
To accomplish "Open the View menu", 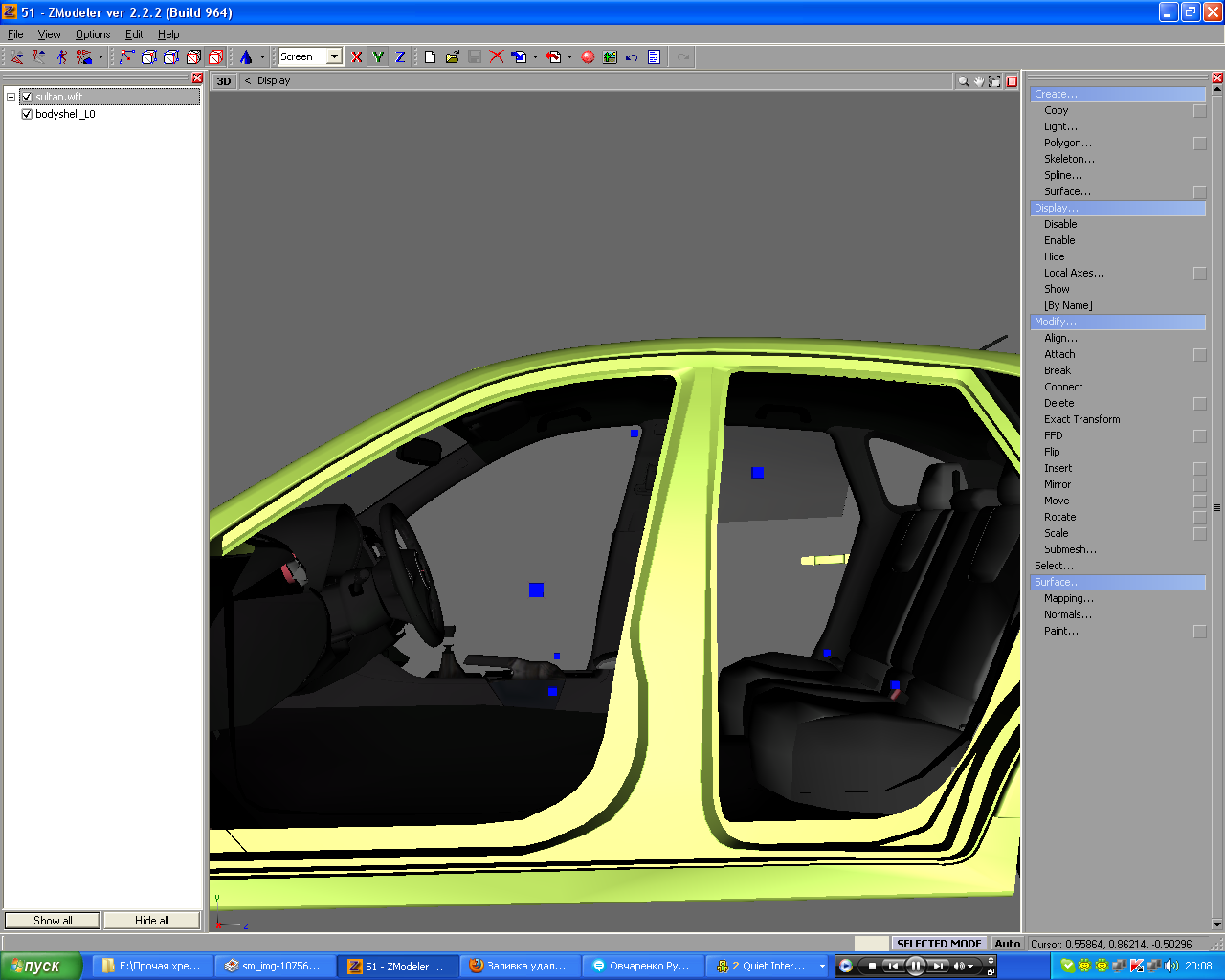I will (50, 34).
